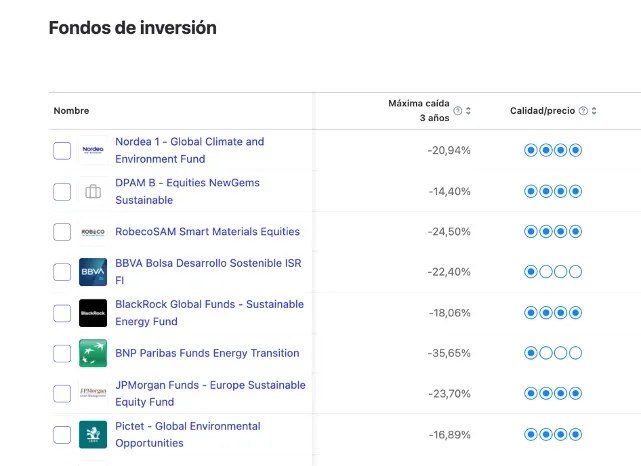641x466 pixels.
Task: Sort by Máxima caída 3 años arrows
Action: 468,111
